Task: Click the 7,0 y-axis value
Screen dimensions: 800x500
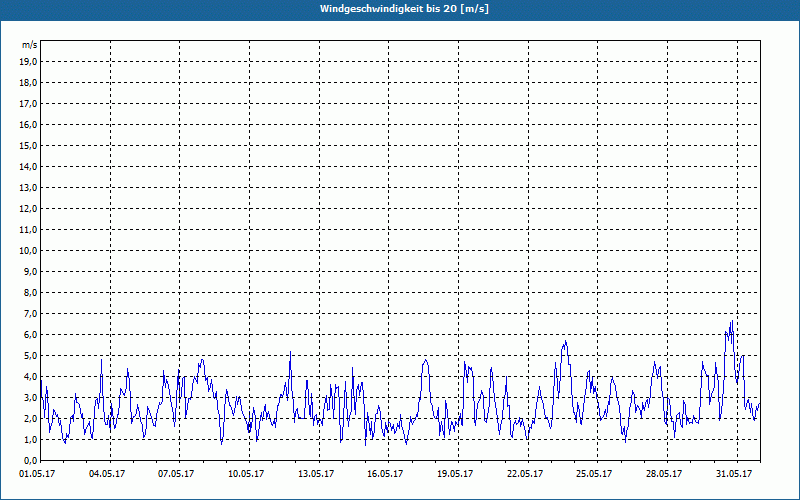Action: coord(30,314)
